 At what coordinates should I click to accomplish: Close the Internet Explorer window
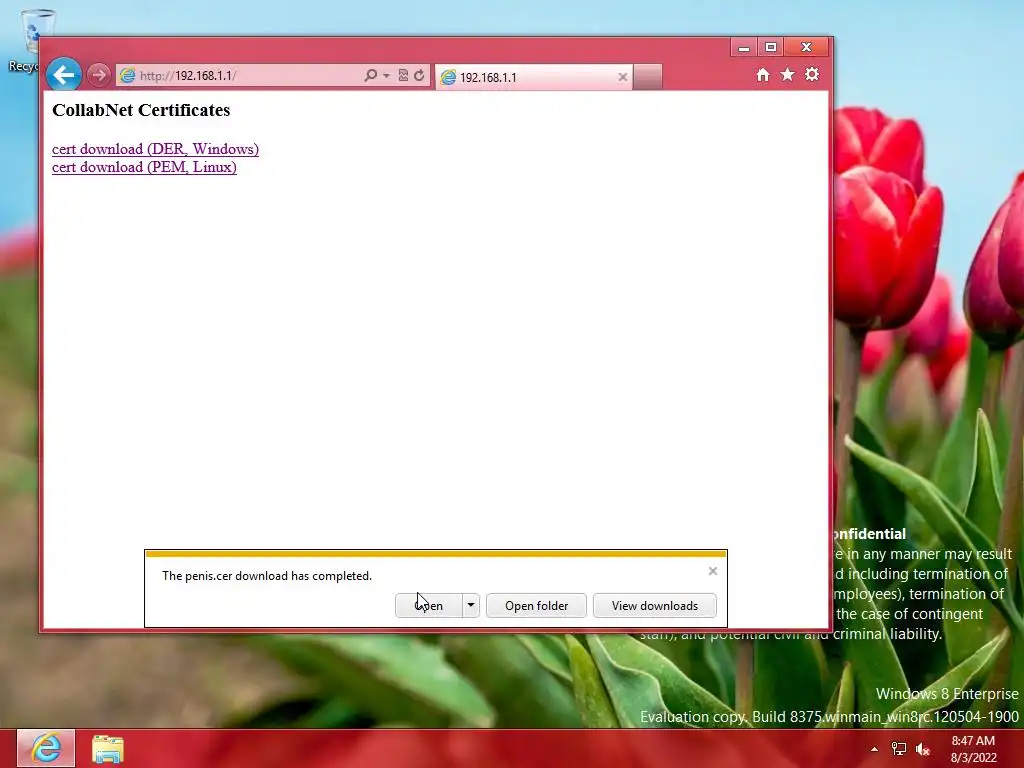807,48
